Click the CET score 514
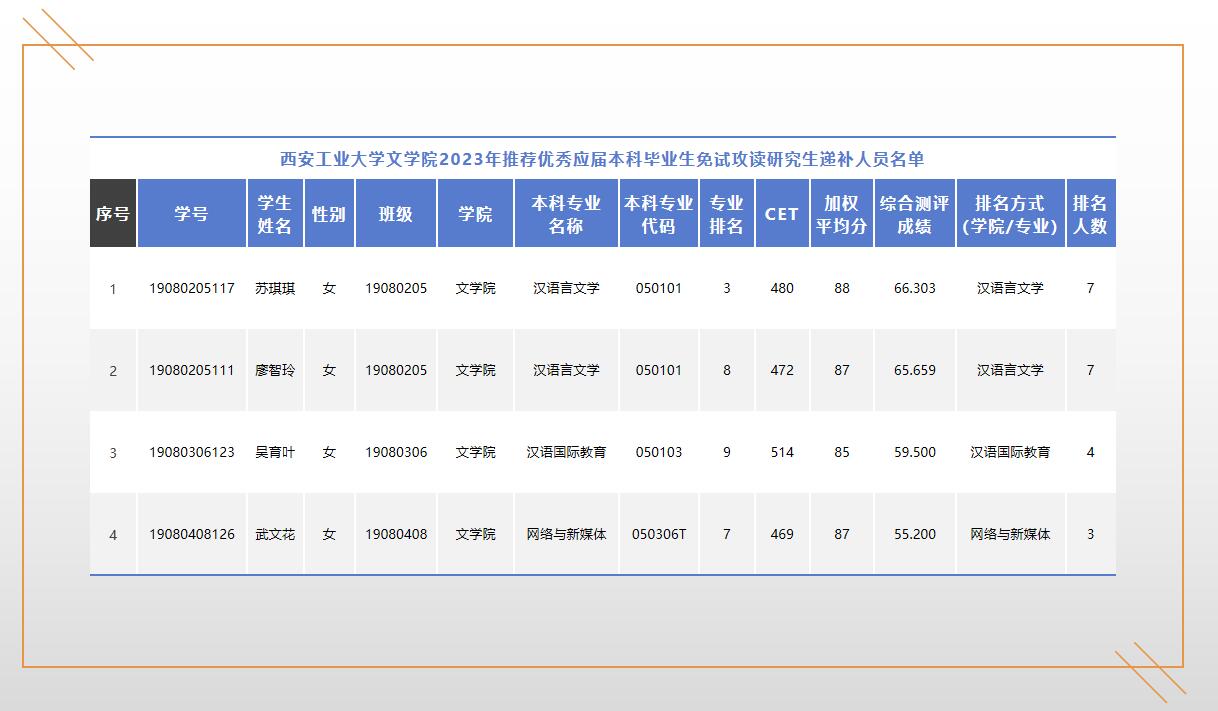The image size is (1218, 711). 782,452
